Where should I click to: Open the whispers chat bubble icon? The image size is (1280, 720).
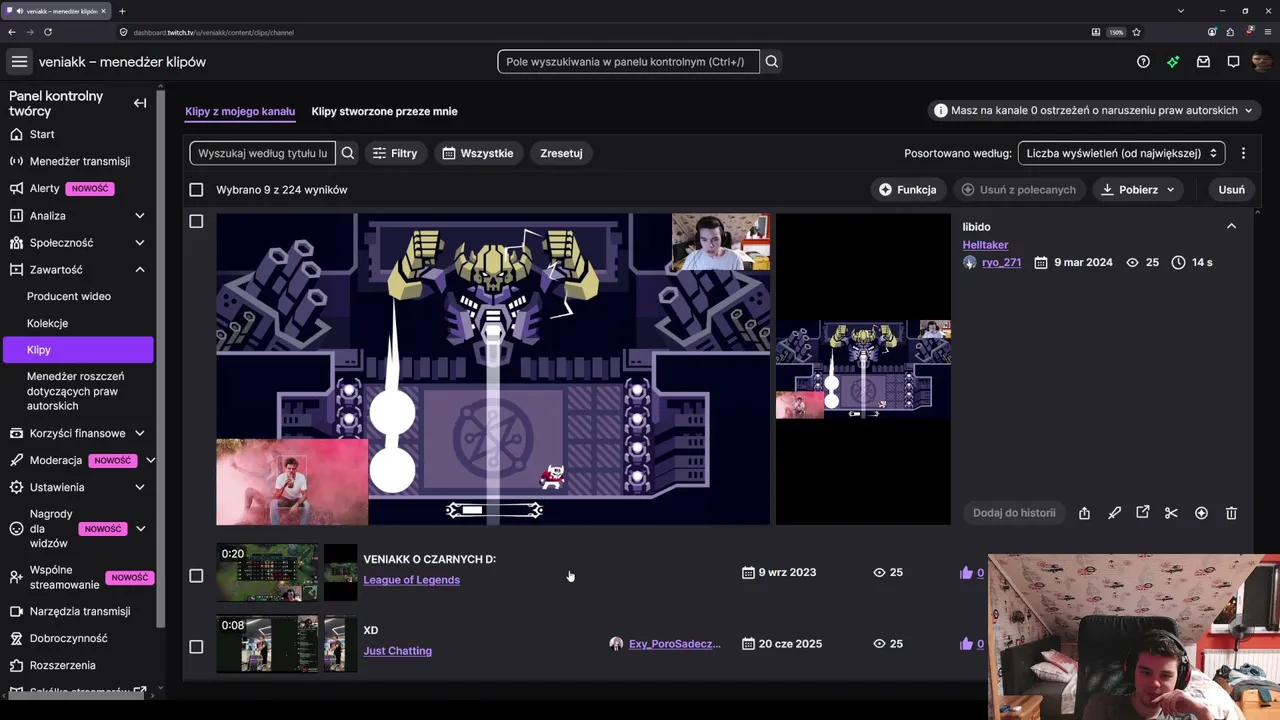point(1233,62)
